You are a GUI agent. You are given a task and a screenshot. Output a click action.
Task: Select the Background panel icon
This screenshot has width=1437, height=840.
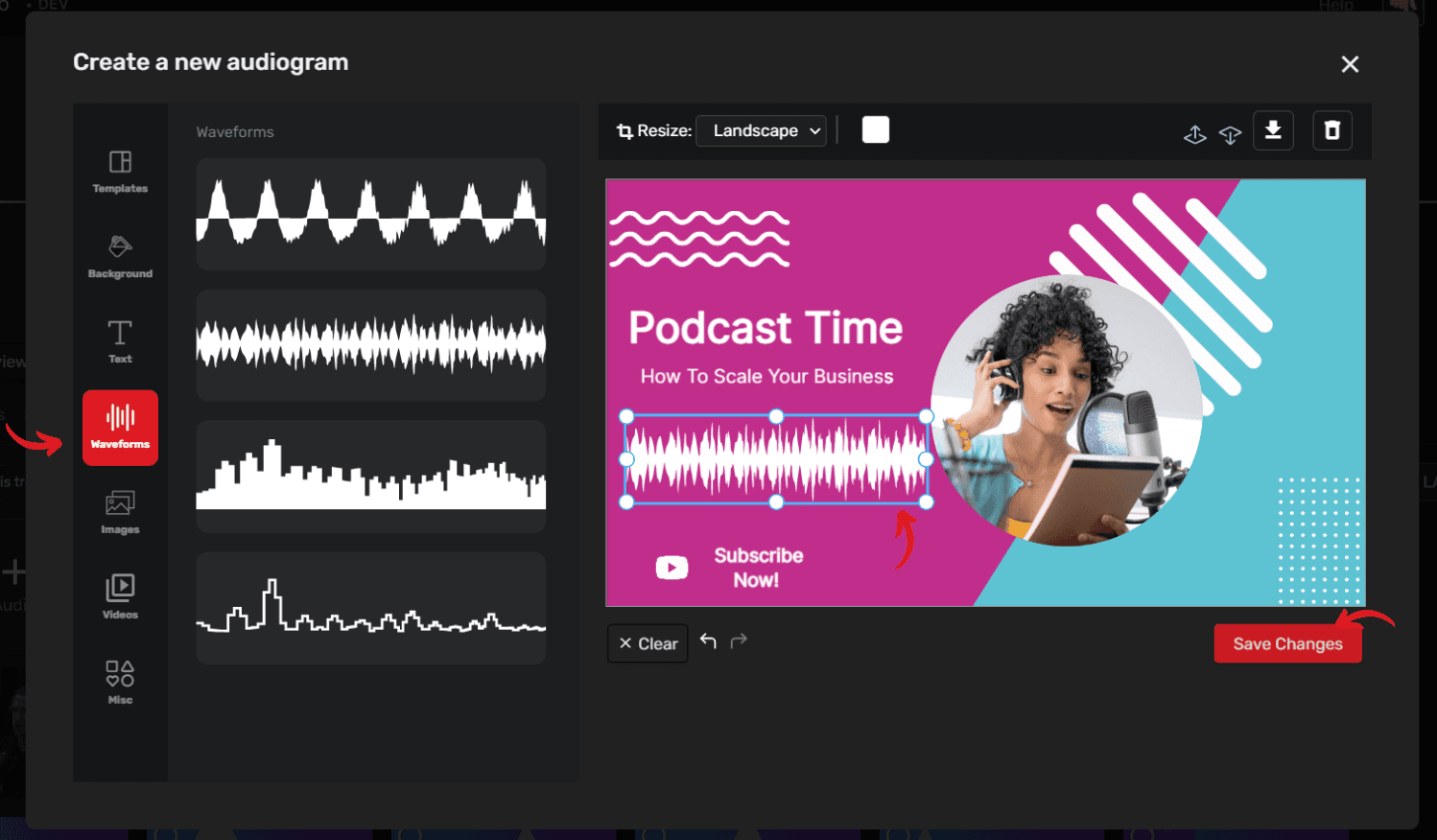click(120, 257)
